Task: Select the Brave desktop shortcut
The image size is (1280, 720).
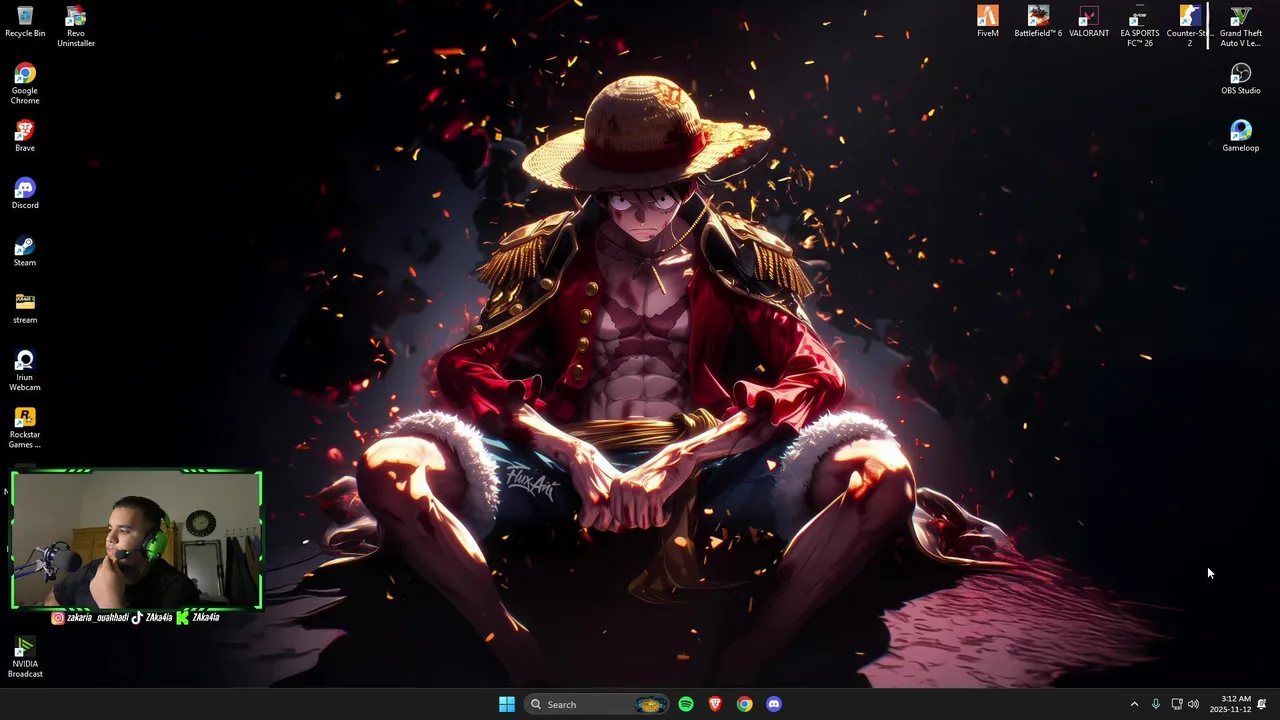Action: click(25, 137)
